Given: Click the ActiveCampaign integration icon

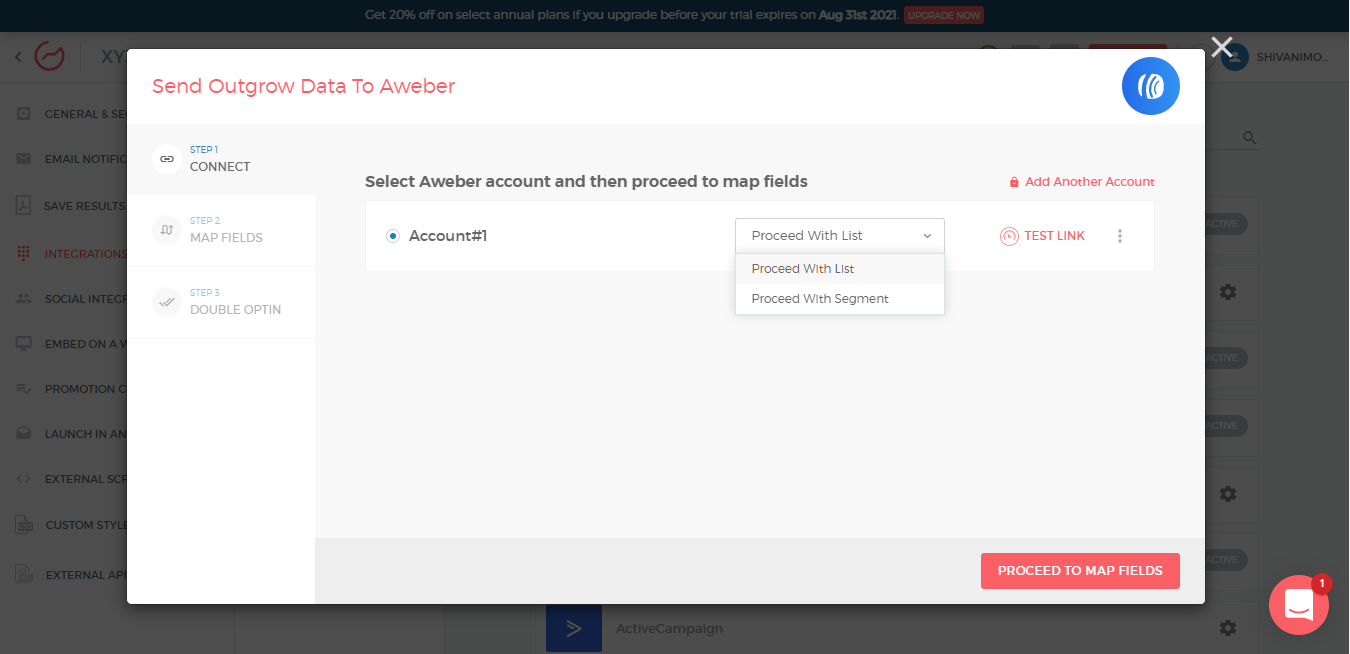Looking at the screenshot, I should point(573,628).
